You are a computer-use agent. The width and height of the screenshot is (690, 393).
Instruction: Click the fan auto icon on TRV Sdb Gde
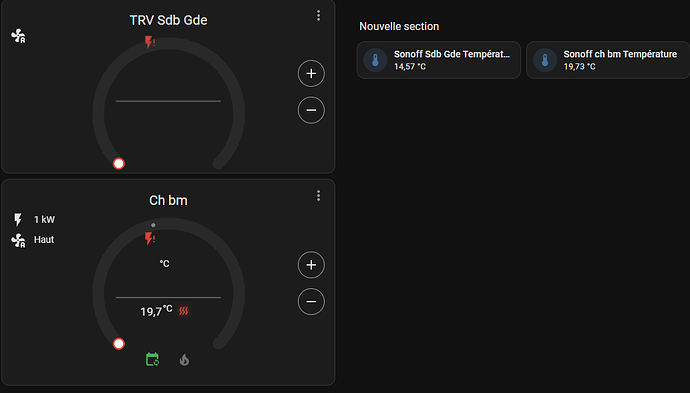coord(18,36)
